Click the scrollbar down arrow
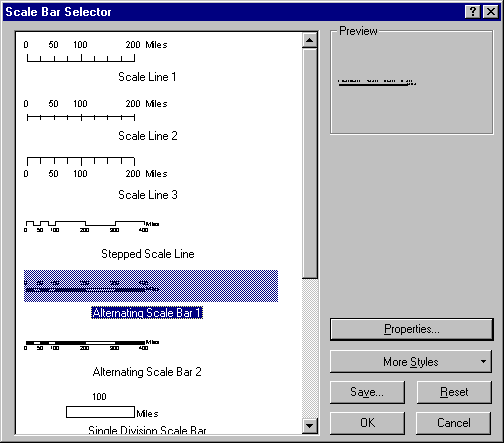This screenshot has height=443, width=504. 310,426
